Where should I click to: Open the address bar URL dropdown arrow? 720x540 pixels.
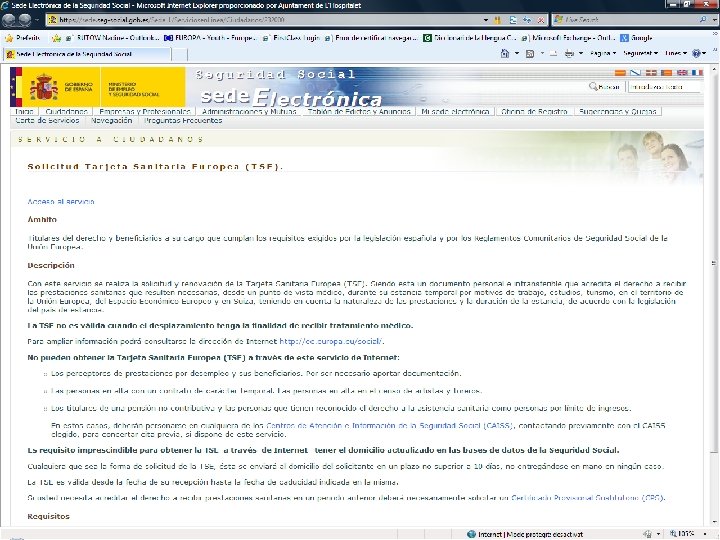pyautogui.click(x=486, y=20)
